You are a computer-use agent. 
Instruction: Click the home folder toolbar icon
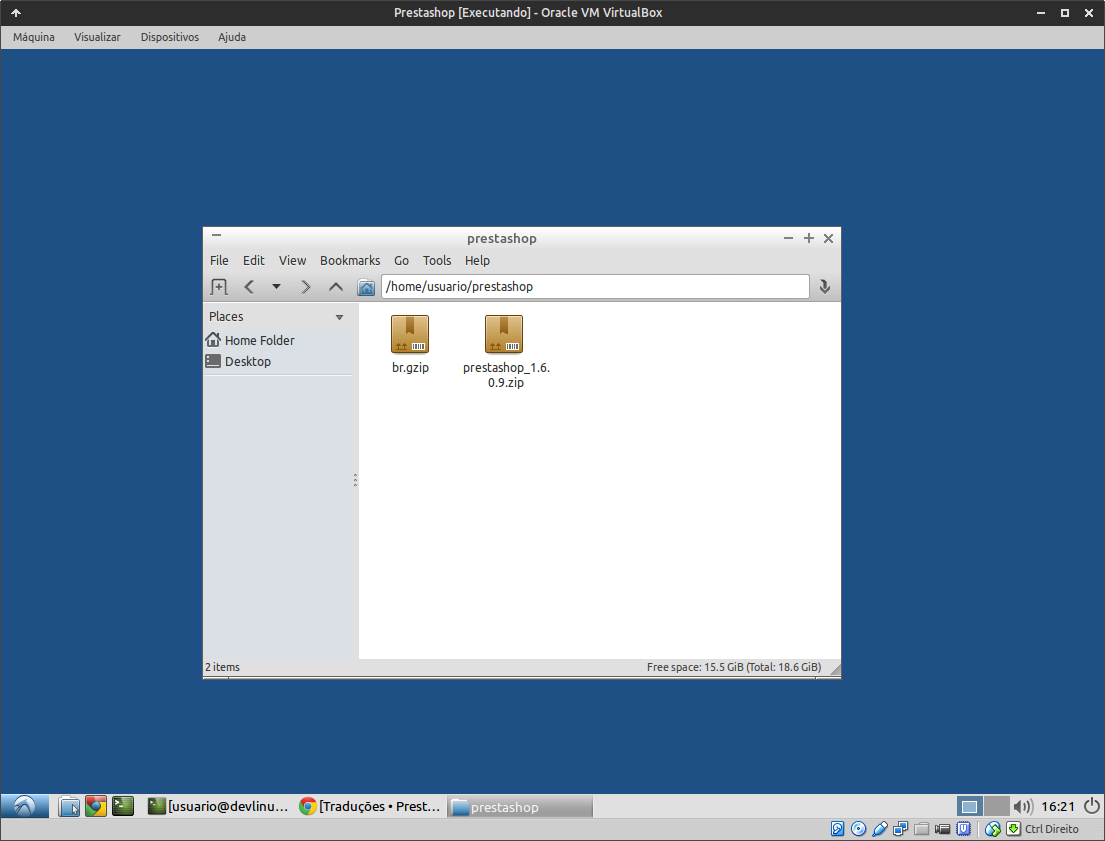point(366,287)
